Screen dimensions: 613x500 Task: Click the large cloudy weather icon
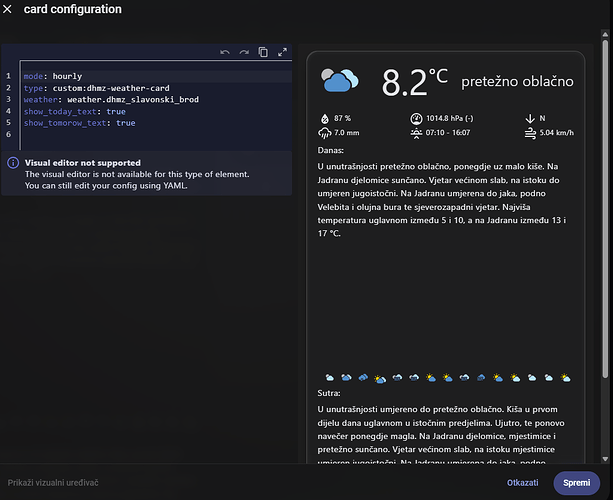coord(340,82)
